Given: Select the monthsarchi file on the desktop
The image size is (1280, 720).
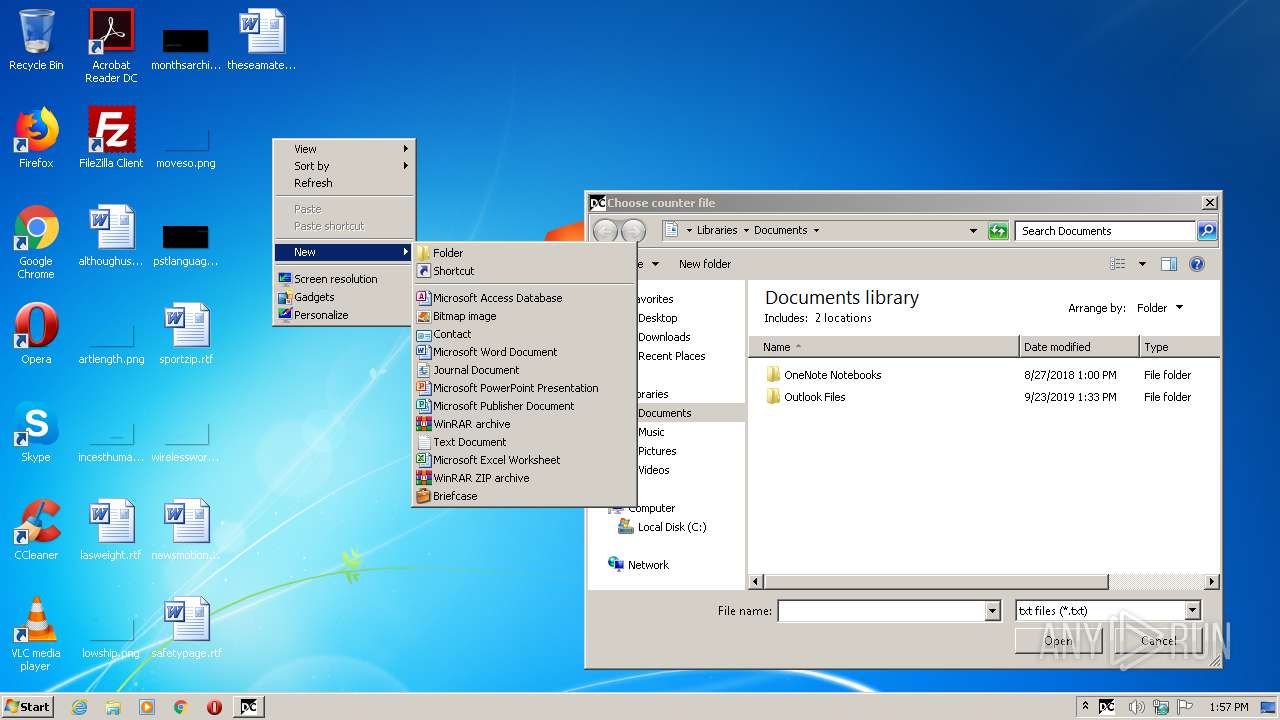Looking at the screenshot, I should click(186, 48).
